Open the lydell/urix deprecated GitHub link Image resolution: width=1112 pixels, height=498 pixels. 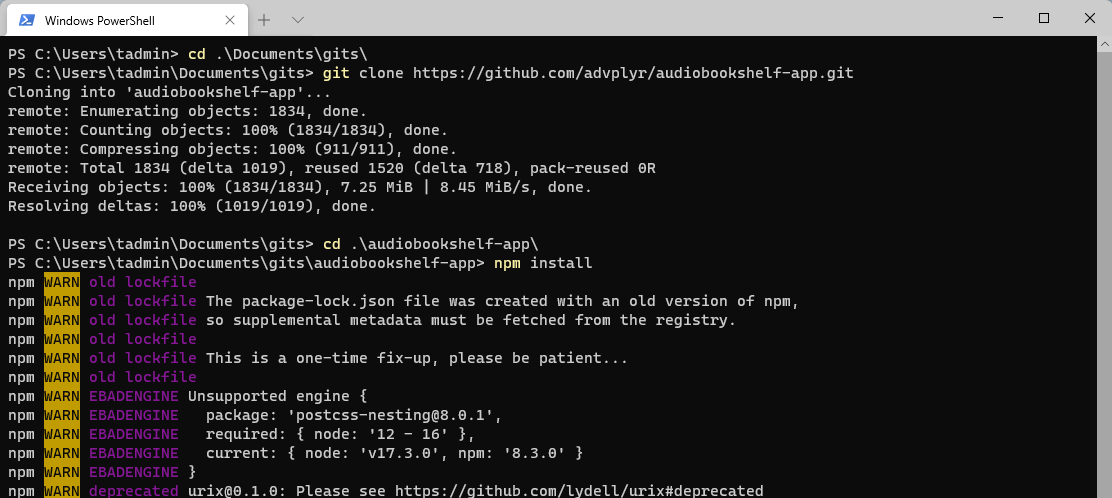579,491
